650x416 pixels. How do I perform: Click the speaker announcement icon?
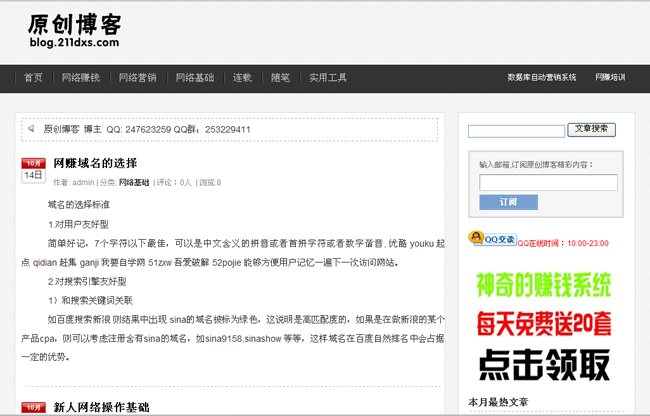click(31, 129)
